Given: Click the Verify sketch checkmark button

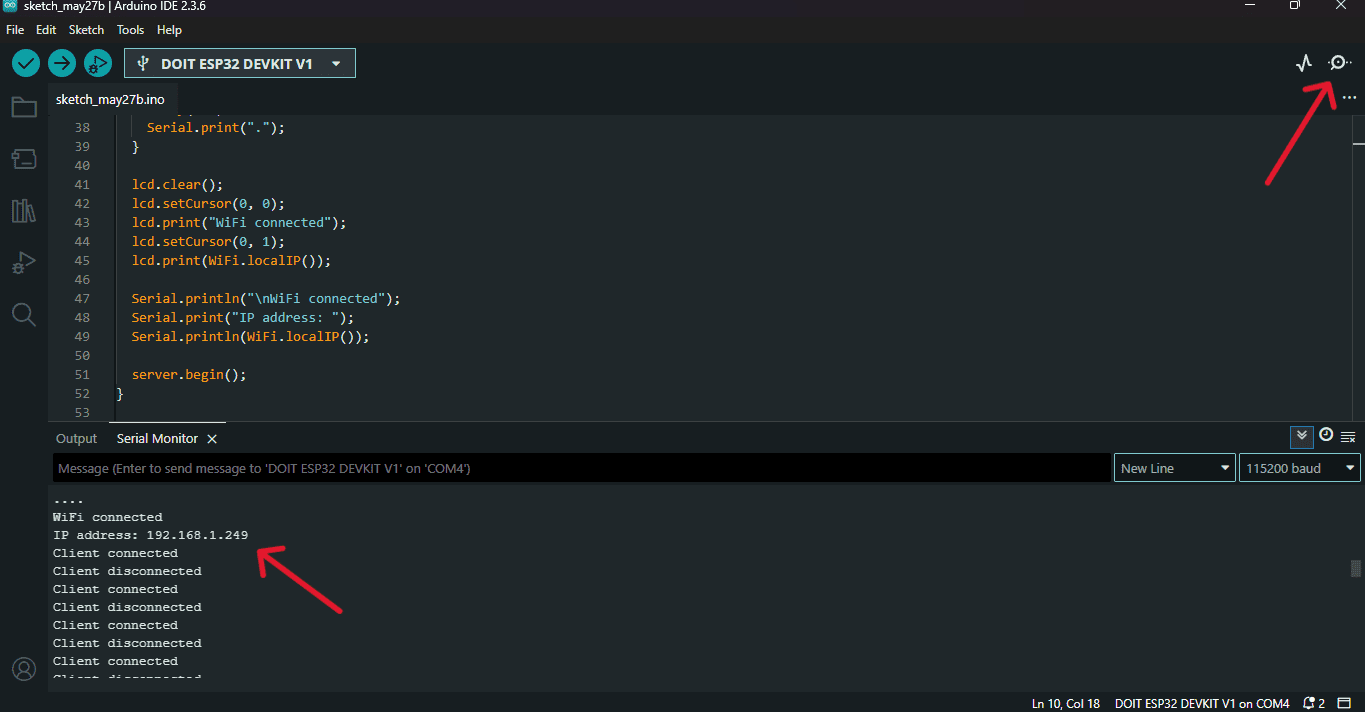Looking at the screenshot, I should point(26,63).
